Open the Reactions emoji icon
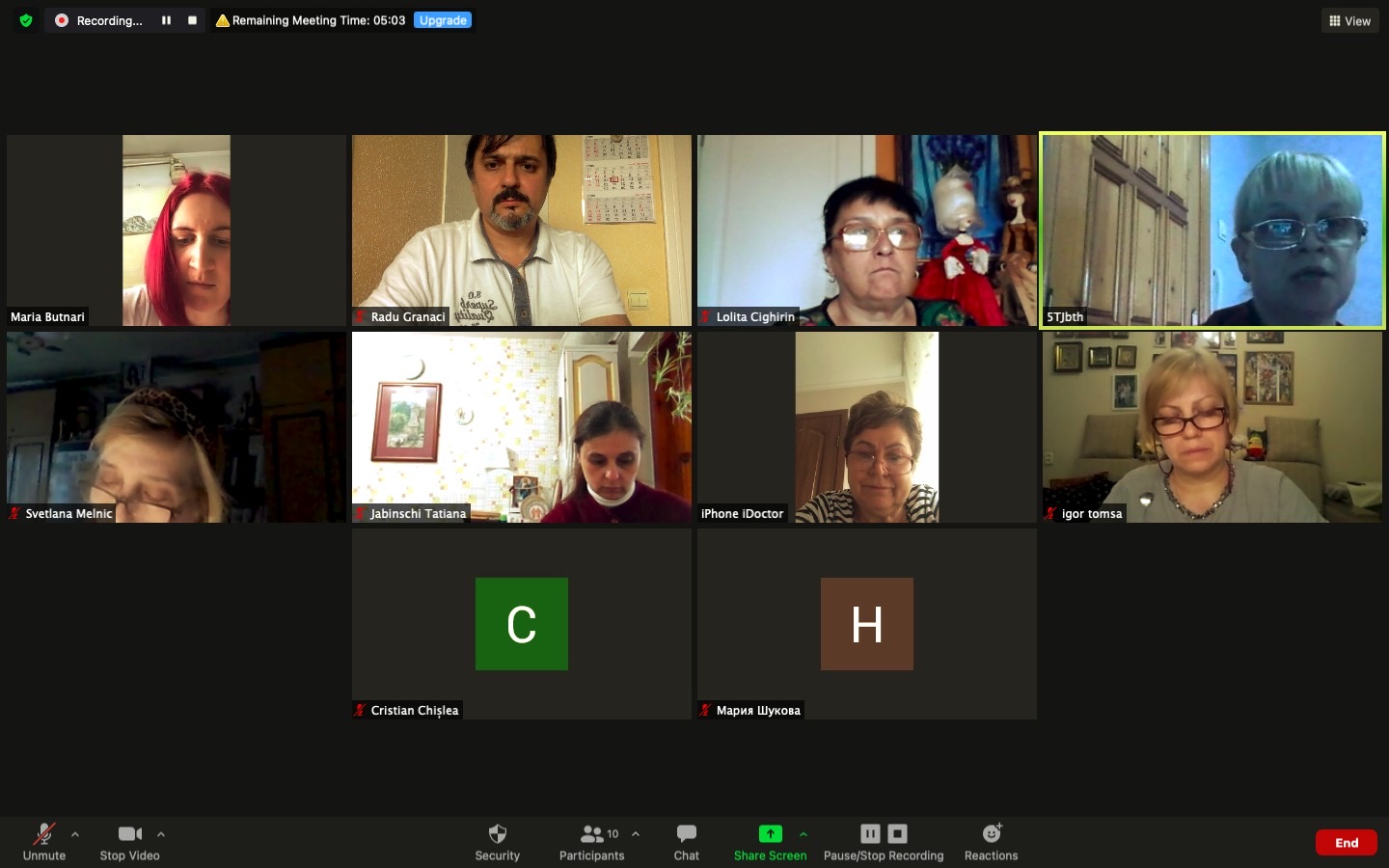 pos(991,834)
